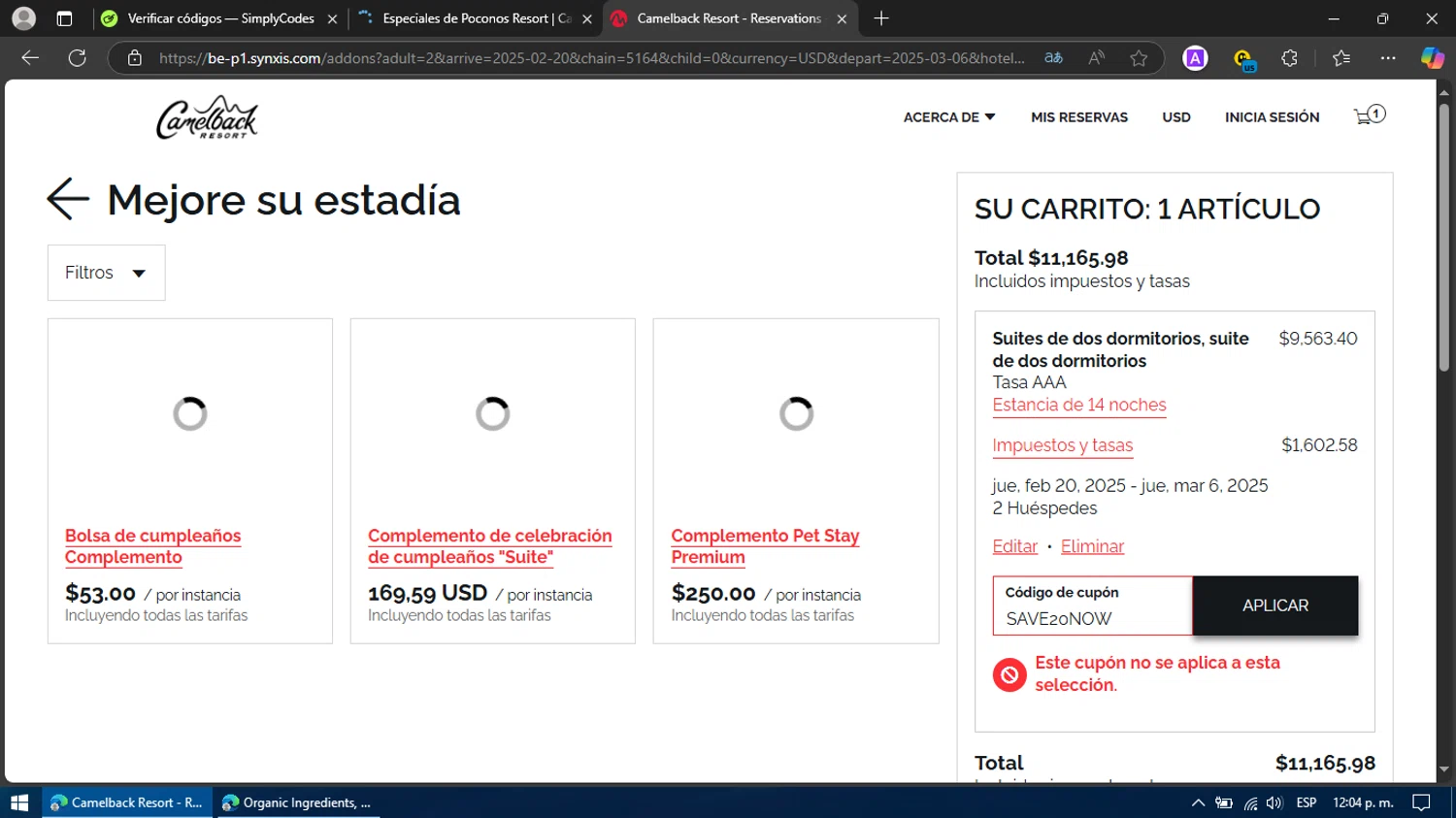
Task: Click the Eliminar link in cart
Action: click(x=1092, y=546)
